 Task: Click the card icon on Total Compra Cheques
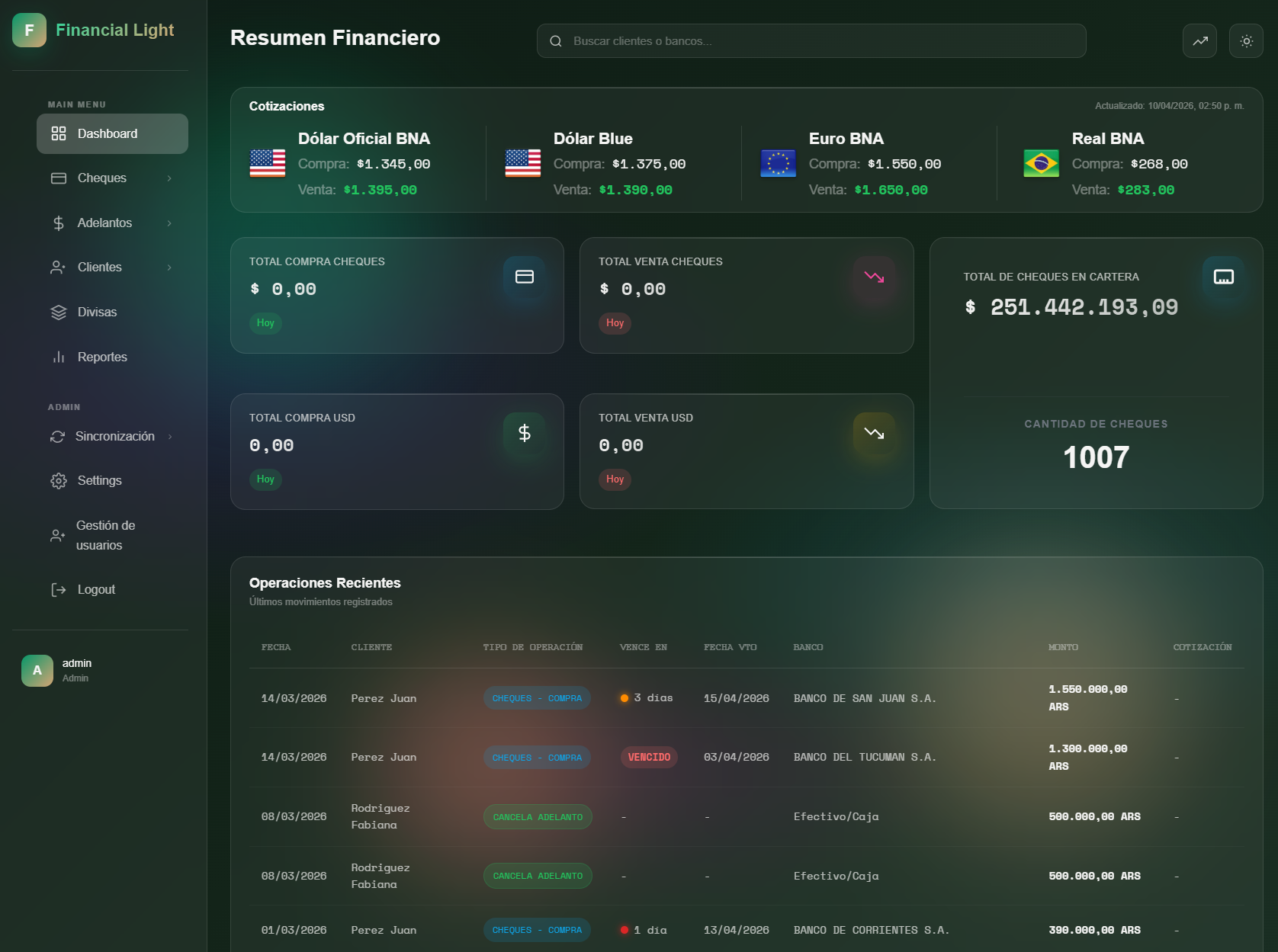click(525, 277)
